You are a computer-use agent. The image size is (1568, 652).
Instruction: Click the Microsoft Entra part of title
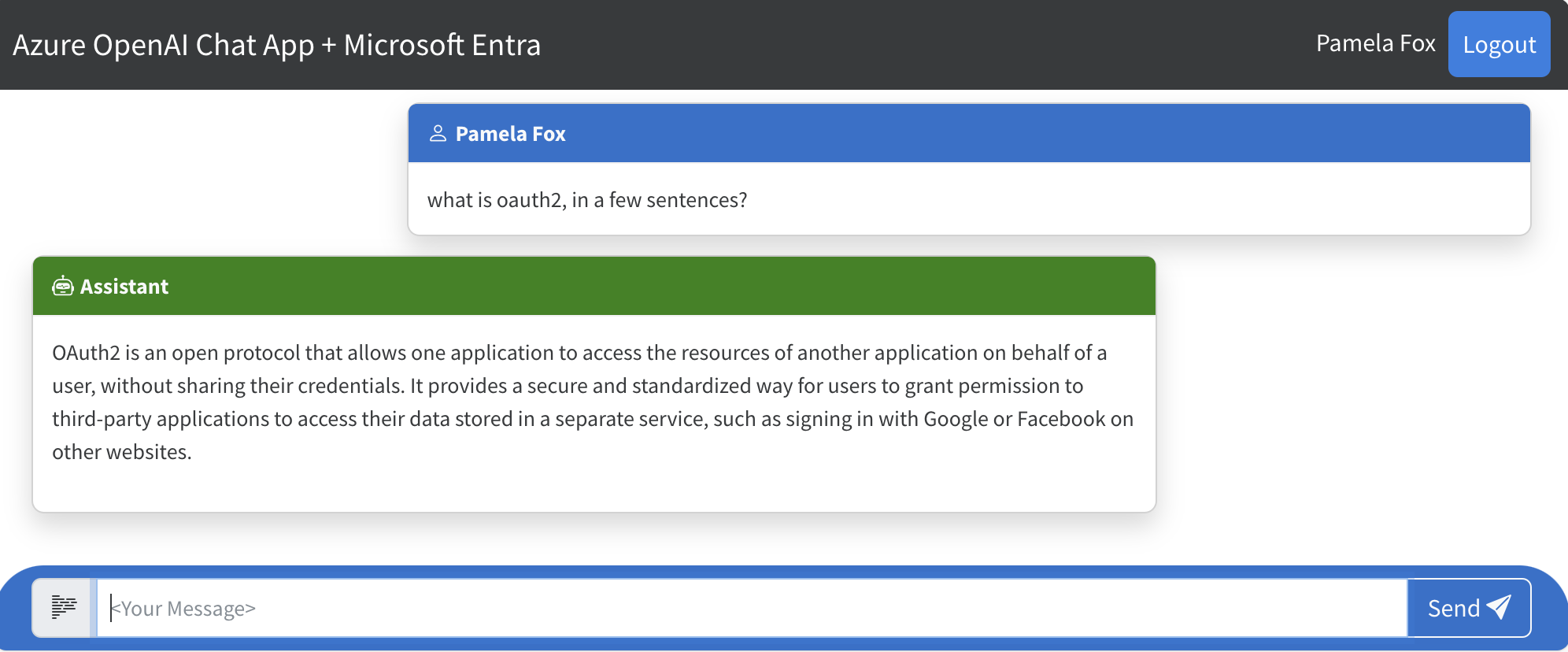(442, 45)
